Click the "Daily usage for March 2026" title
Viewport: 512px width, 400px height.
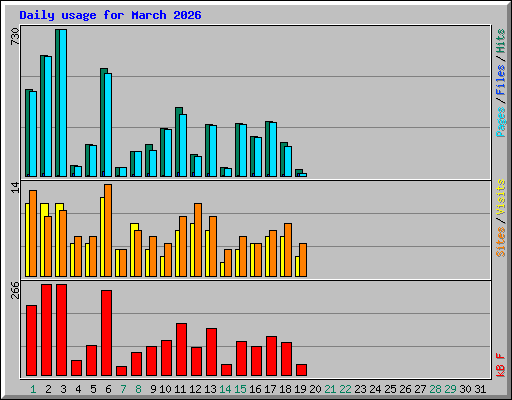pos(110,15)
